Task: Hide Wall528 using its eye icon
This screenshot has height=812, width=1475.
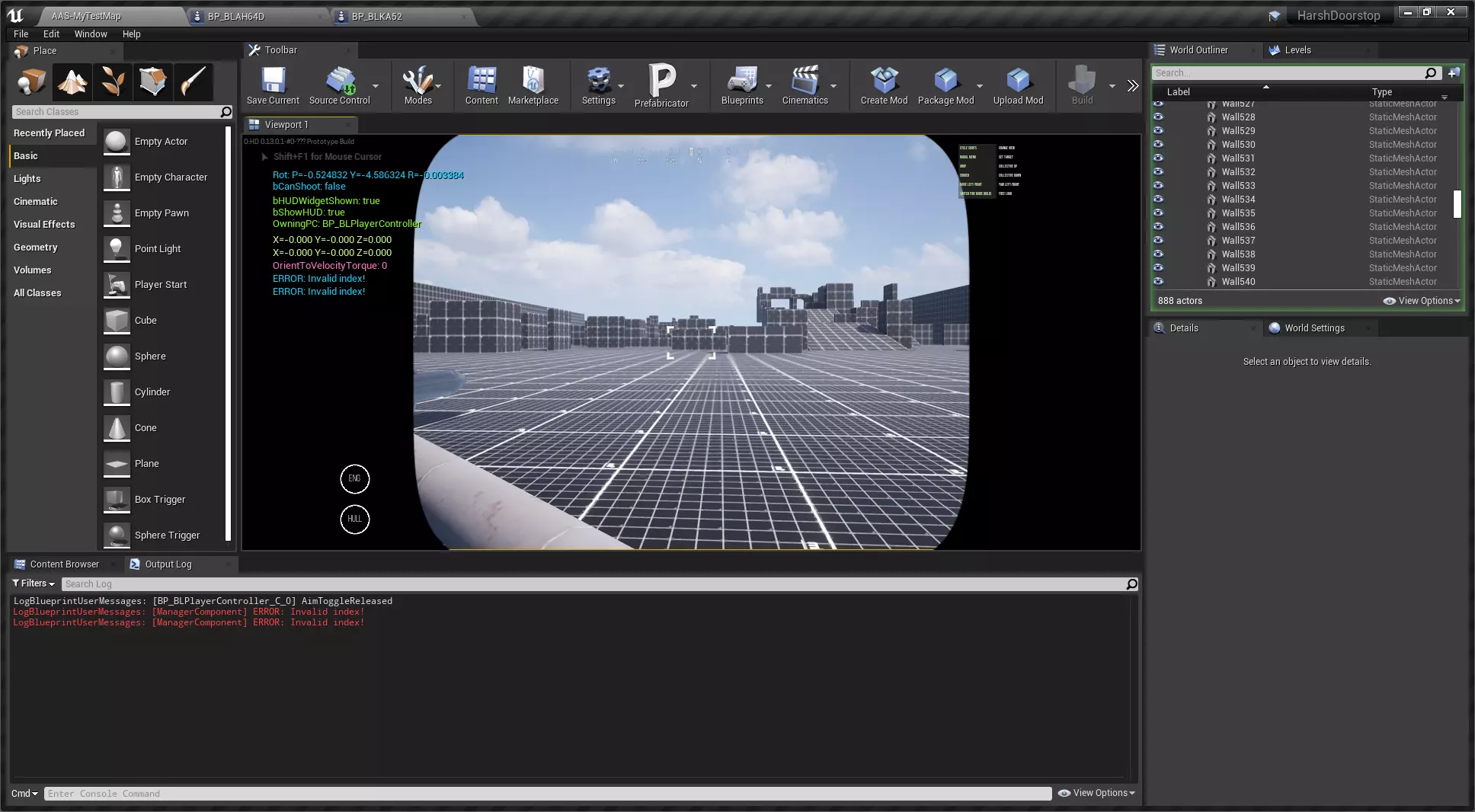Action: tap(1158, 117)
